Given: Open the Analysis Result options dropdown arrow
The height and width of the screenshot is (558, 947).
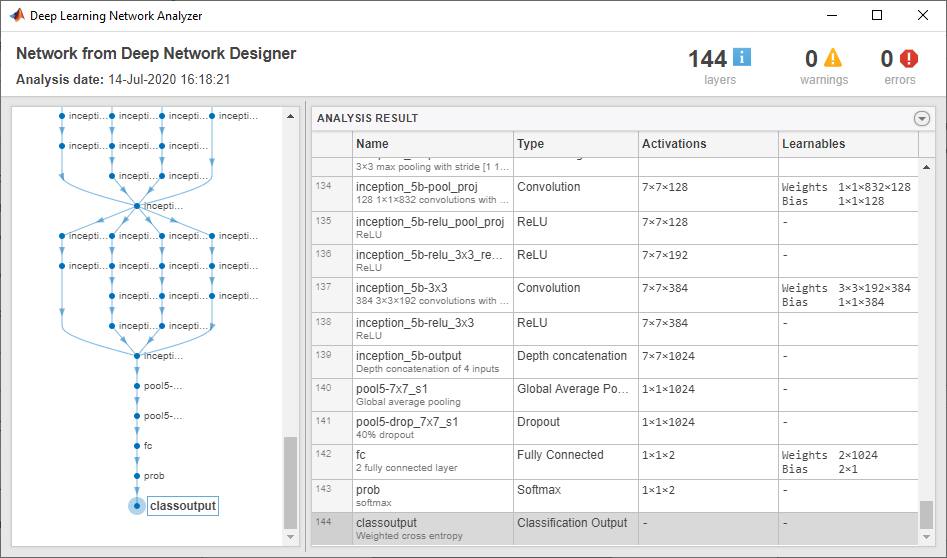Looking at the screenshot, I should click(922, 118).
